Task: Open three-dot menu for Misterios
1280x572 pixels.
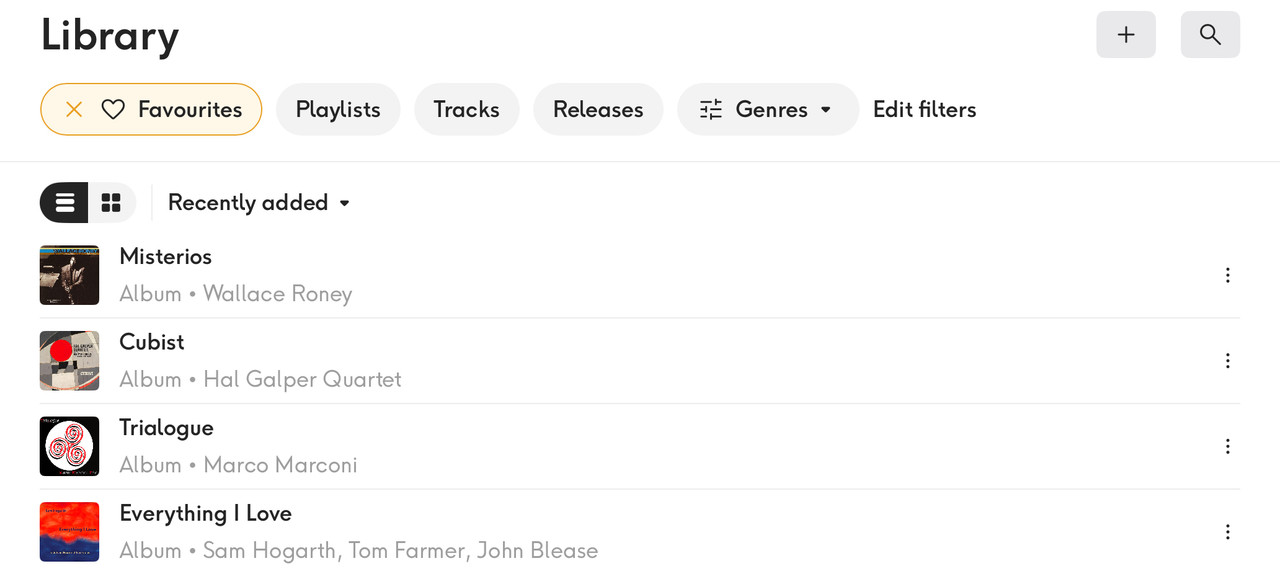Action: [x=1228, y=275]
